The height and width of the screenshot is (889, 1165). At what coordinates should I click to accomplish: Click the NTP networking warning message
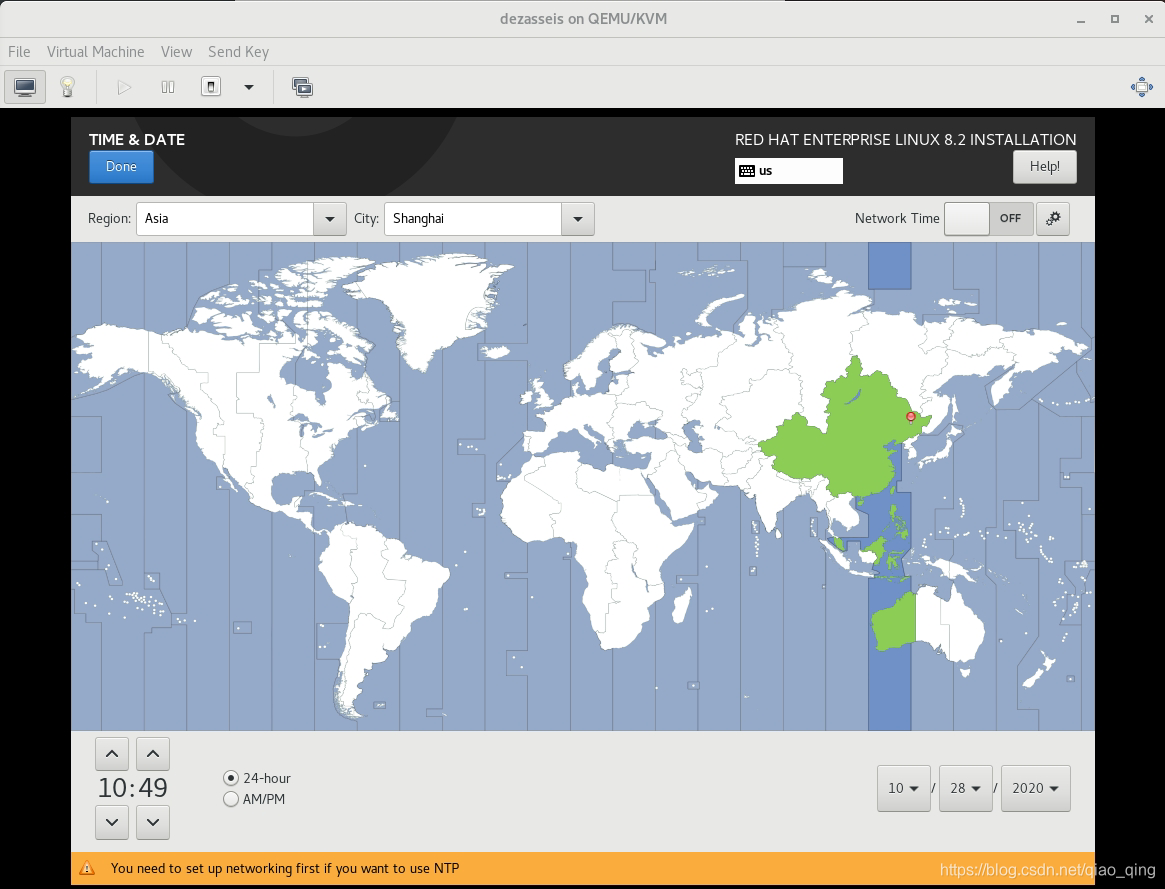(285, 868)
